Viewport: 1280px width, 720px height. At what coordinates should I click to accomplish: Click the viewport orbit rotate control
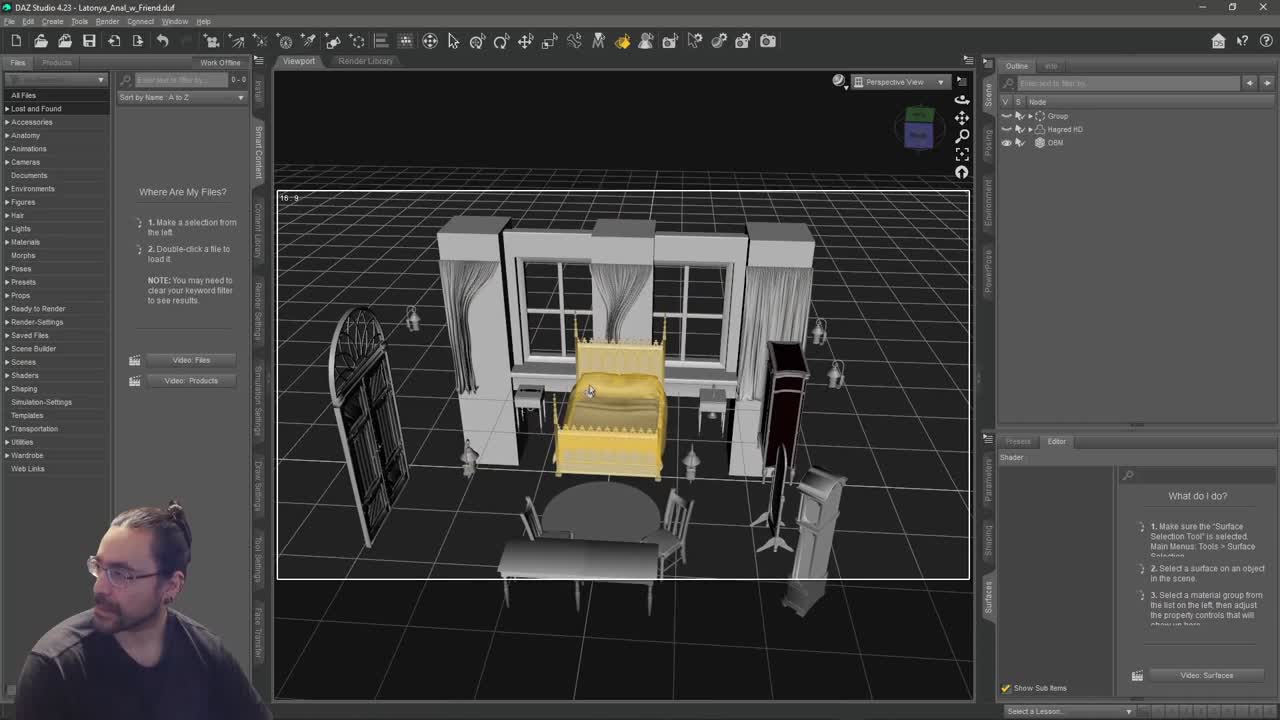[x=961, y=99]
